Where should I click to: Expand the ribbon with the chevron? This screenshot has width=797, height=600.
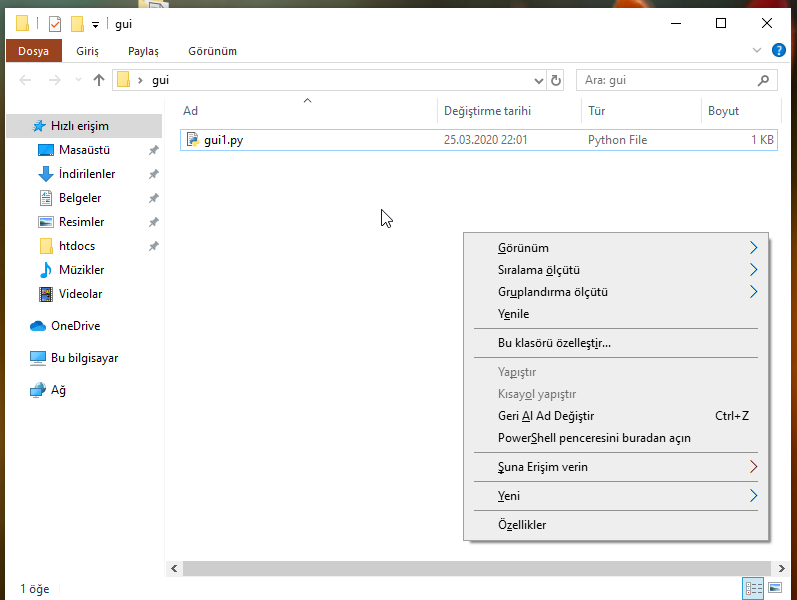click(756, 50)
